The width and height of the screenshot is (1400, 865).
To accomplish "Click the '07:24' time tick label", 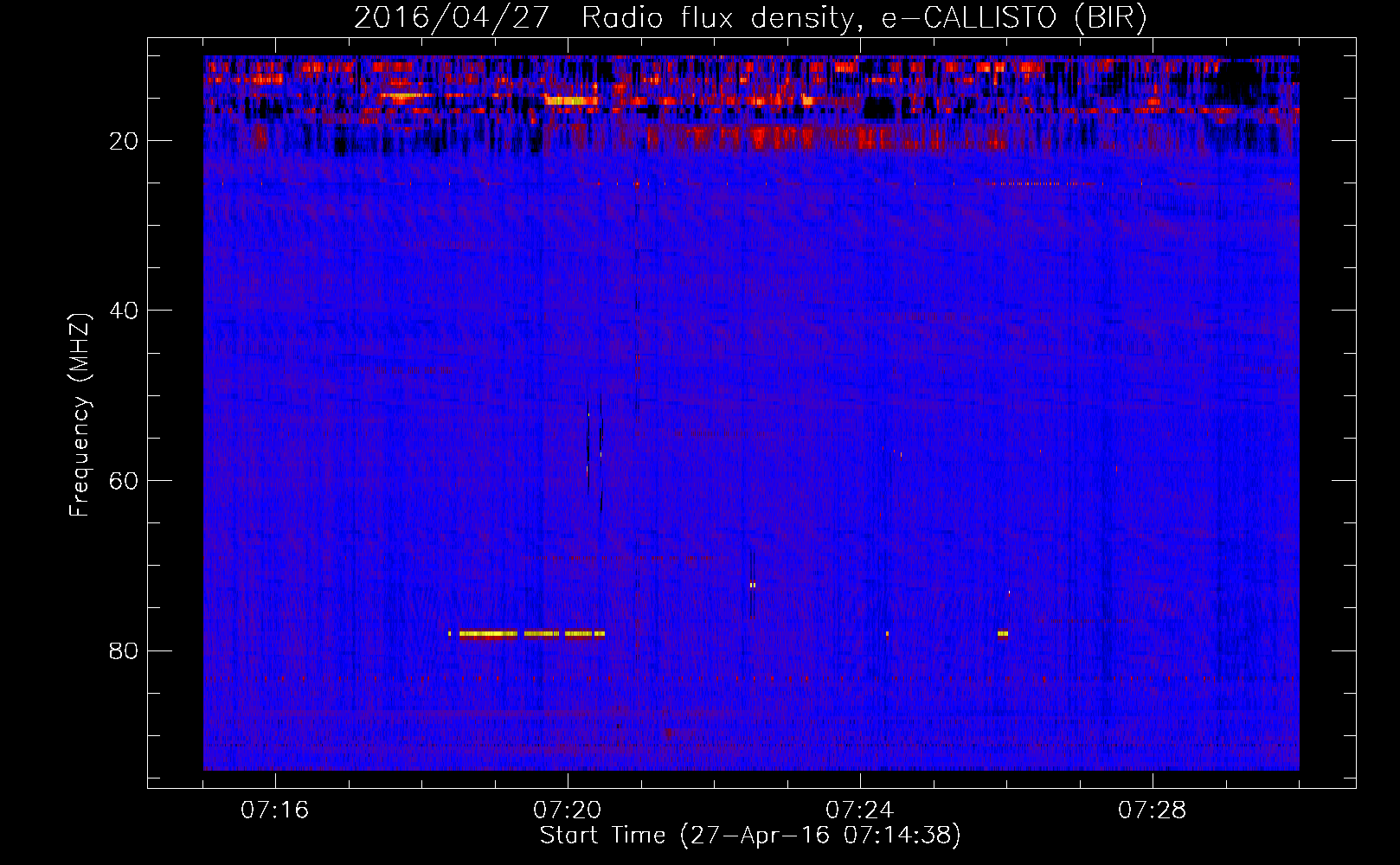I will (x=860, y=811).
